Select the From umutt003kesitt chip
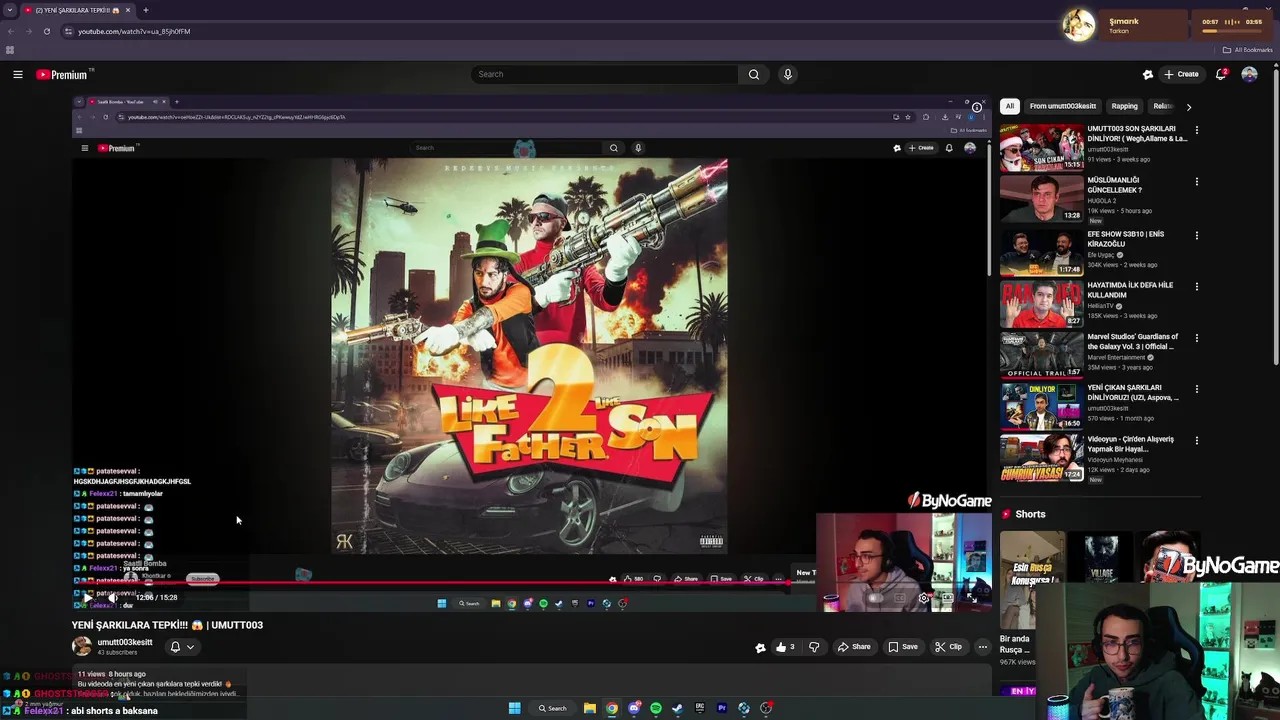Image resolution: width=1280 pixels, height=720 pixels. click(1063, 106)
